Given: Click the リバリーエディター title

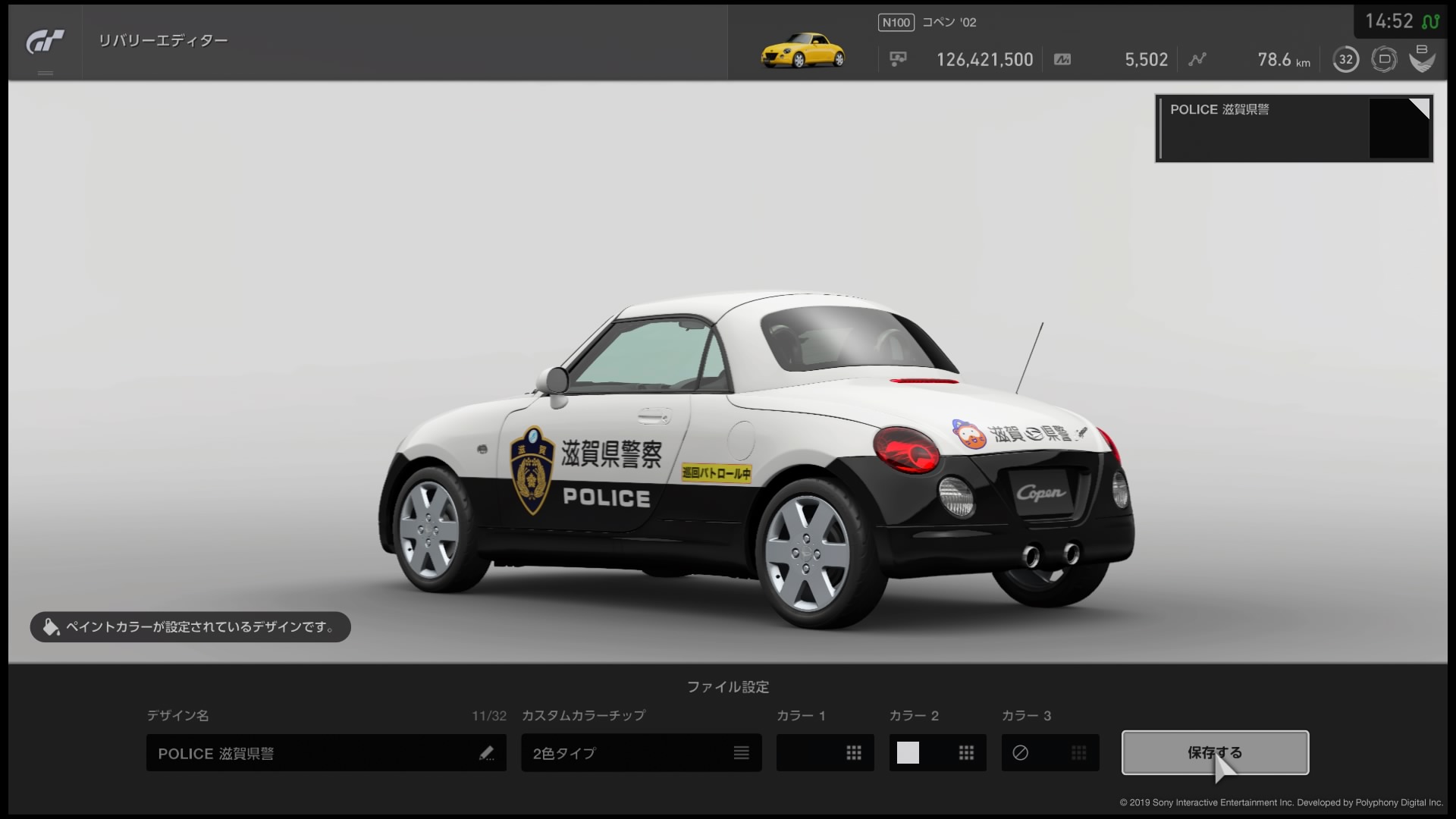Looking at the screenshot, I should tap(163, 41).
